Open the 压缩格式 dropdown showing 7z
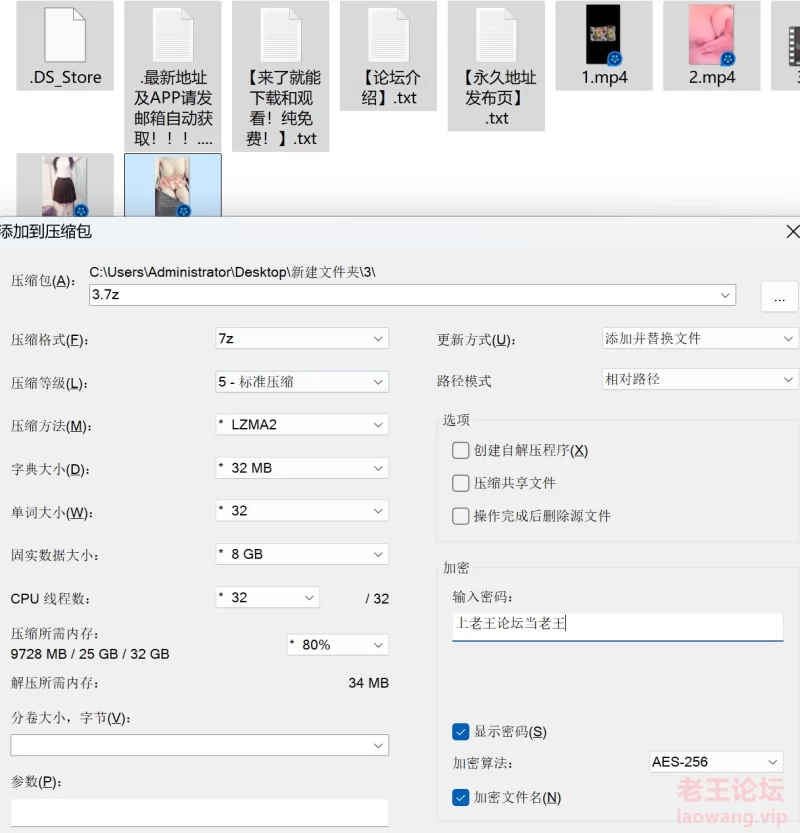This screenshot has height=833, width=800. coord(302,338)
